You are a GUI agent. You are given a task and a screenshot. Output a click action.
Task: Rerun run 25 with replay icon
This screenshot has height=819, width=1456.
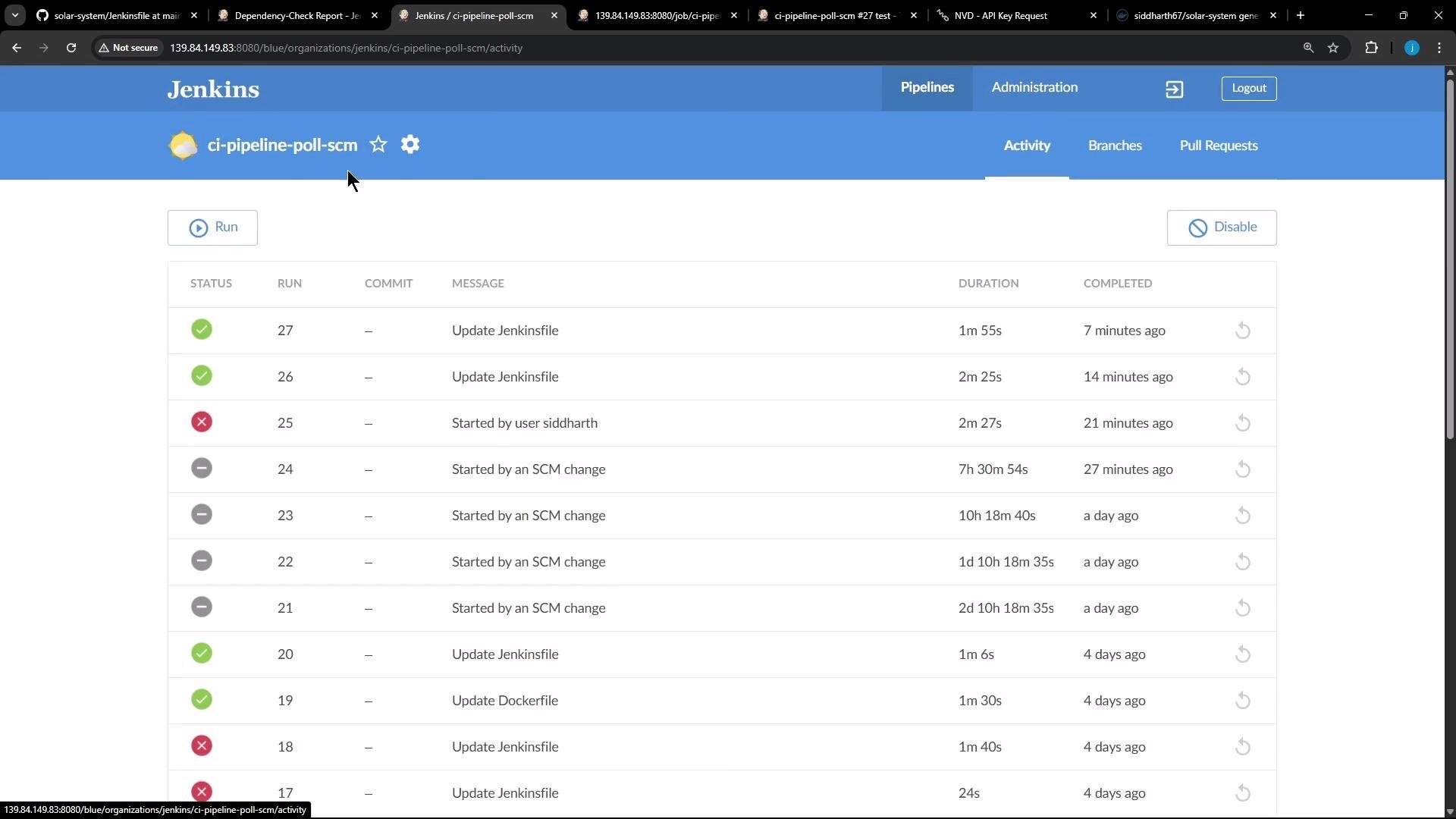click(1243, 423)
